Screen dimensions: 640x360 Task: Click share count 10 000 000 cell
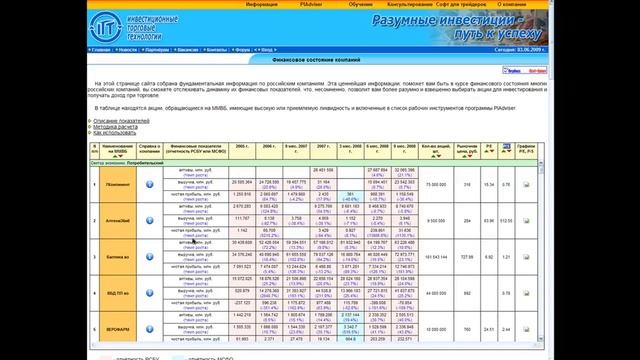(436, 327)
